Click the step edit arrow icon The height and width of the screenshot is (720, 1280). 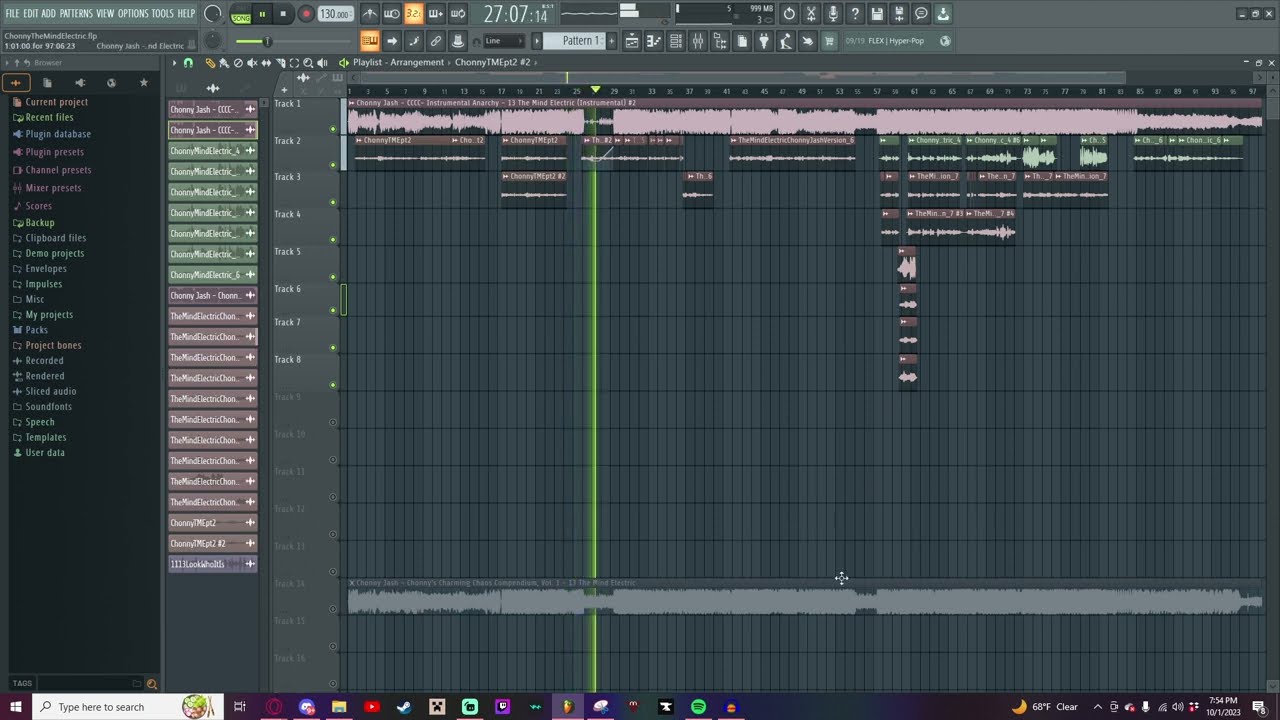[392, 41]
